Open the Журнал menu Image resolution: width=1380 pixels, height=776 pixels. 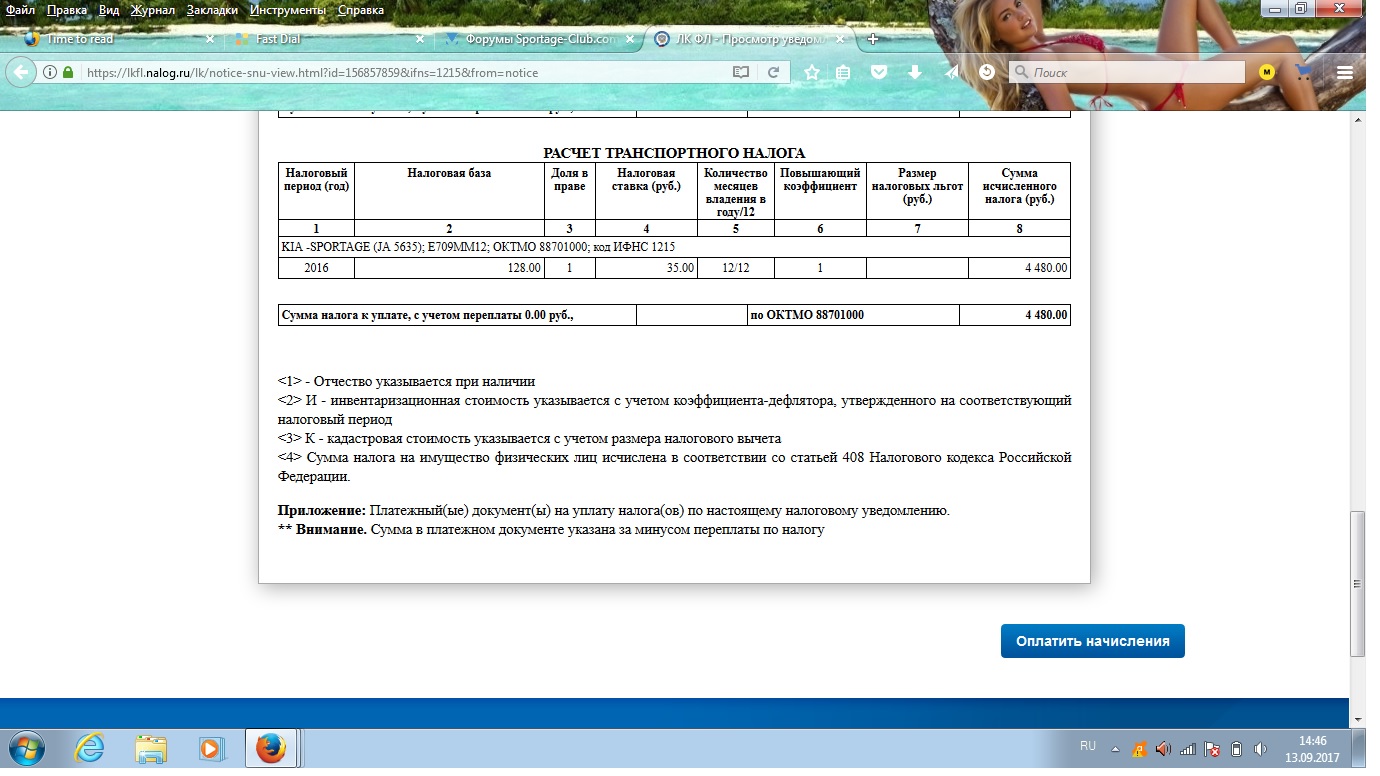click(x=152, y=9)
